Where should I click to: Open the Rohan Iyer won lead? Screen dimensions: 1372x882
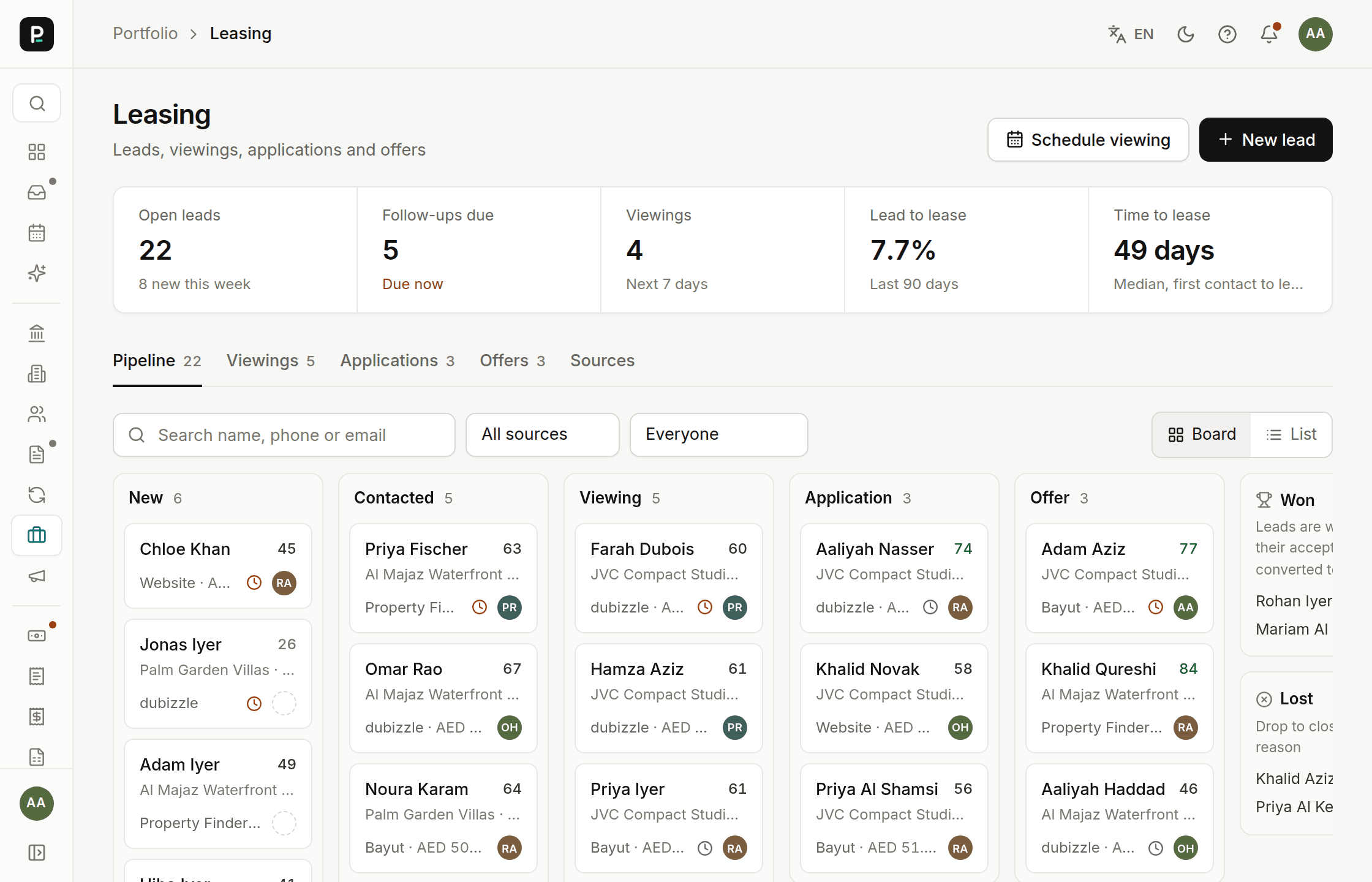pos(1294,601)
